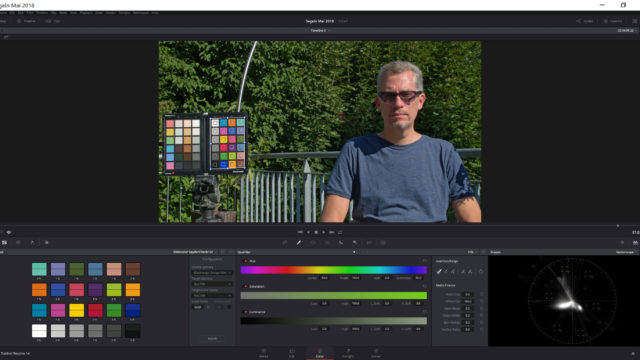The width and height of the screenshot is (640, 360).
Task: Toggle the loop playback icon
Action: 340,232
